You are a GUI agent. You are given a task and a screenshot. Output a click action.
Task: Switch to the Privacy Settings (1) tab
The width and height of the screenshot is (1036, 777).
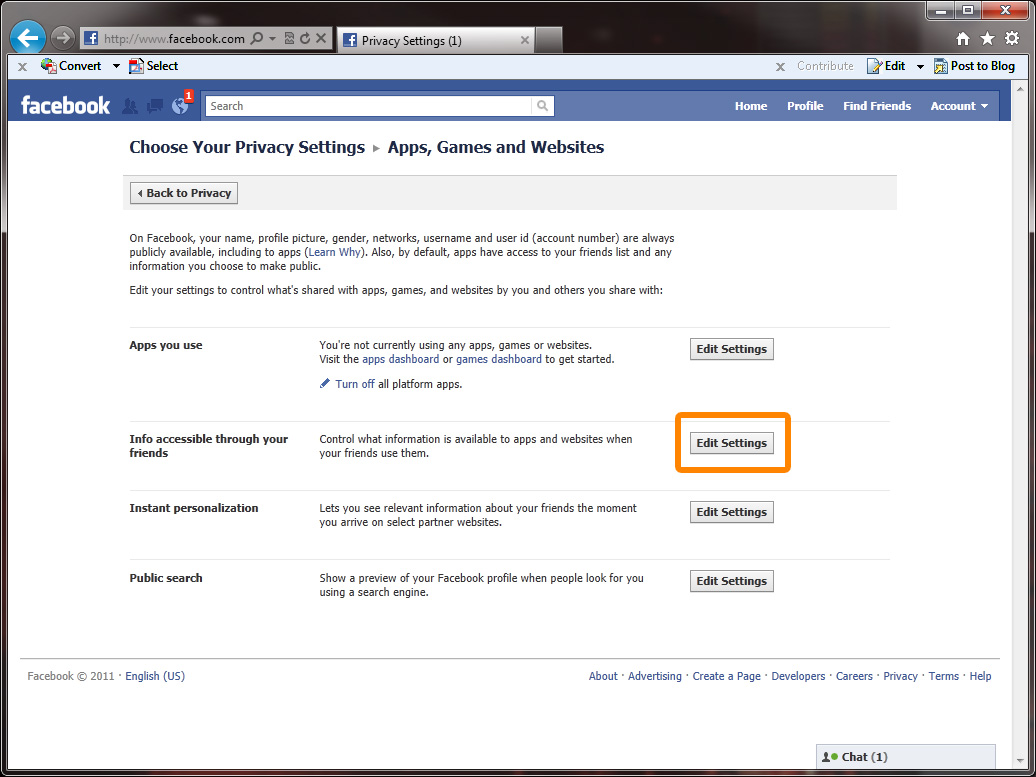(434, 40)
